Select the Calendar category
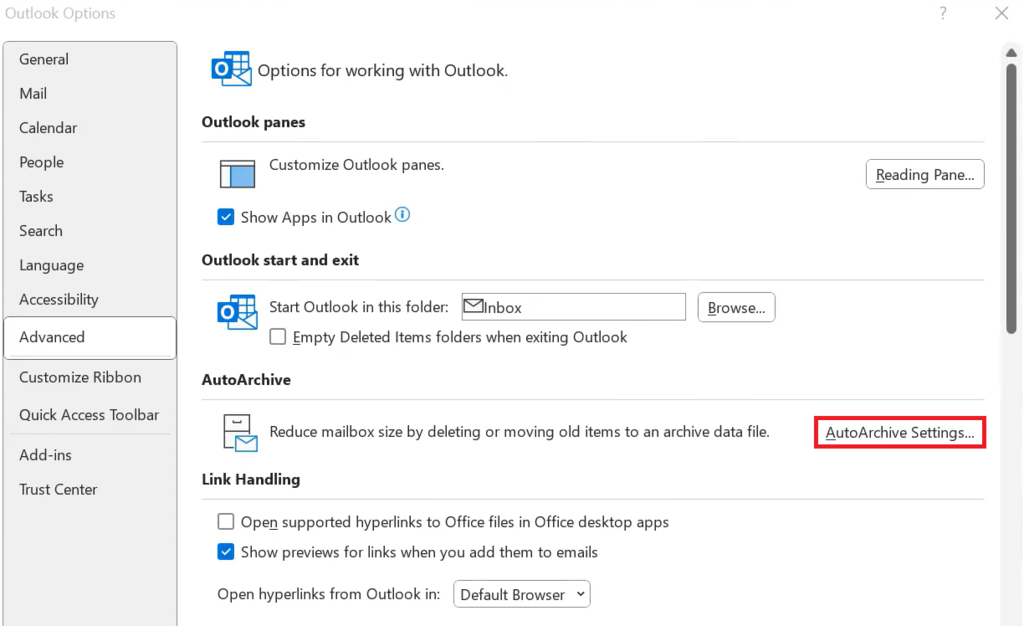1024x626 pixels. (47, 127)
